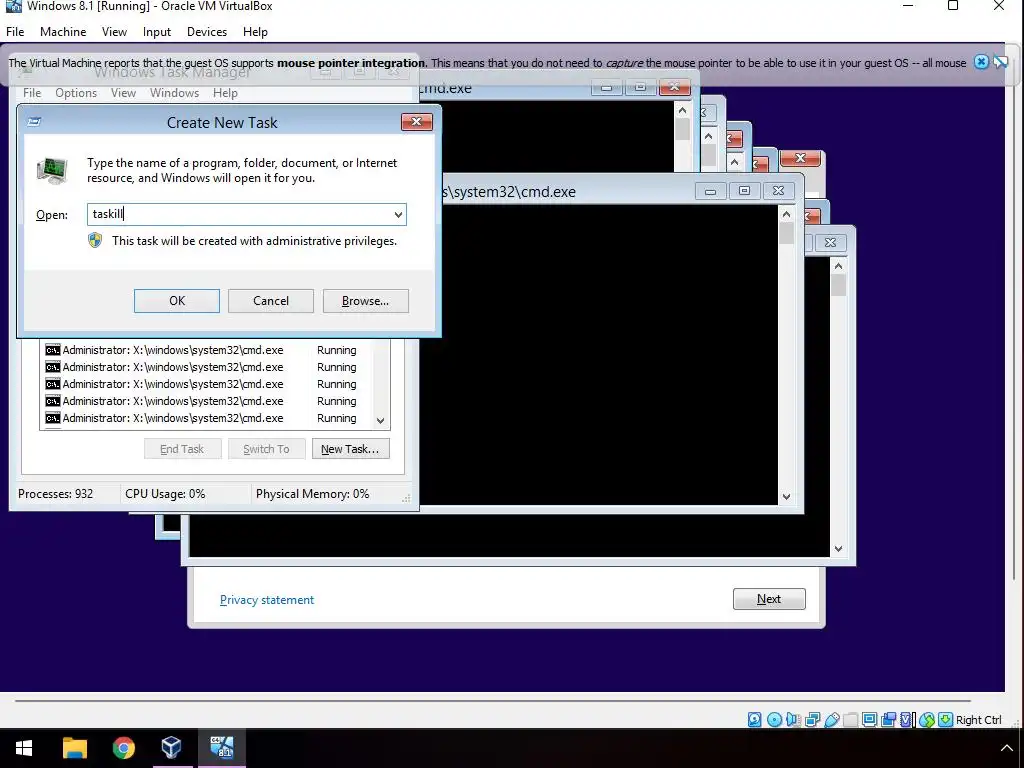Viewport: 1024px width, 768px height.
Task: Click the don't-show-again icon on notification bar
Action: point(1000,62)
